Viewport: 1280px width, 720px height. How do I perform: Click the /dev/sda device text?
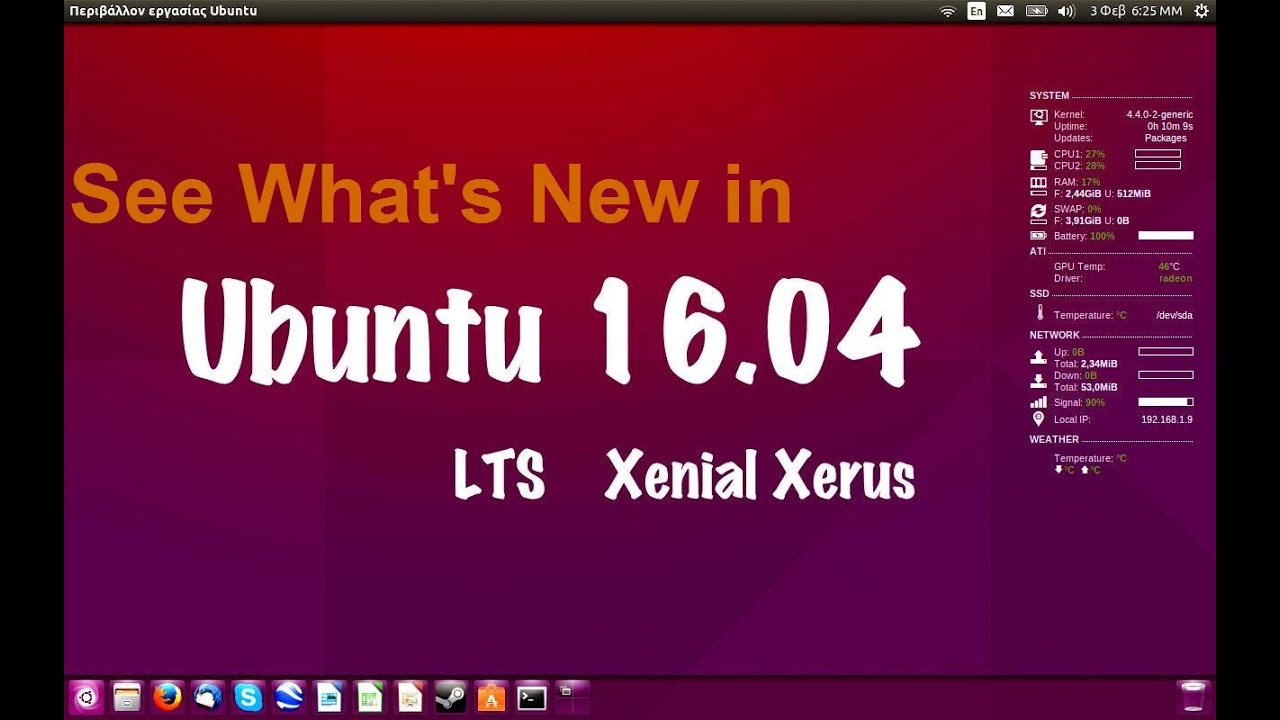click(x=1174, y=316)
